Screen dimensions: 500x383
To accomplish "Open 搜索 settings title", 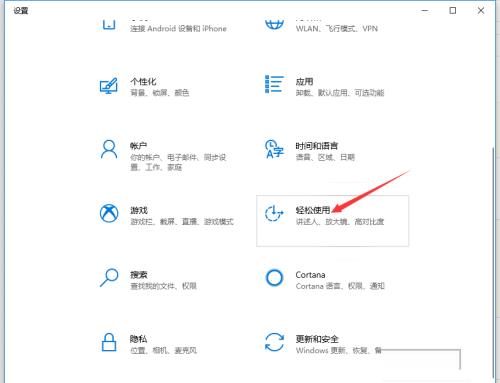I will pos(139,275).
